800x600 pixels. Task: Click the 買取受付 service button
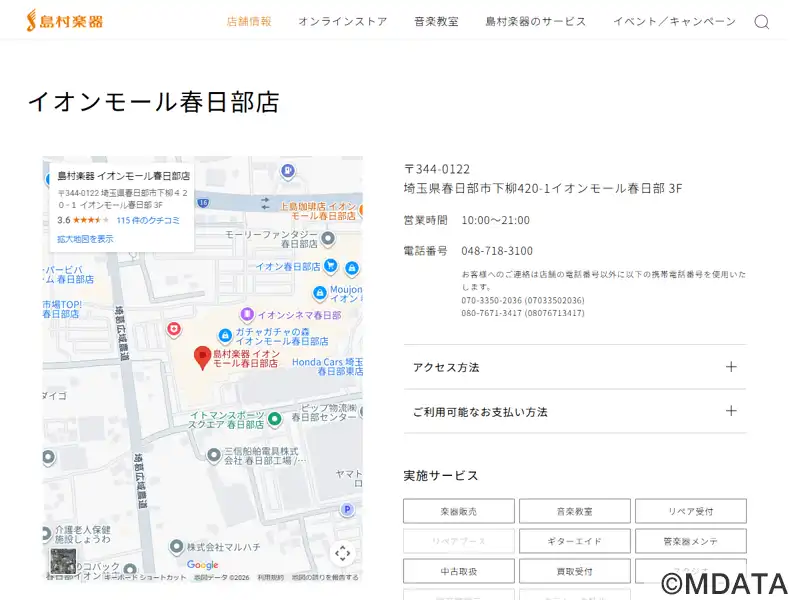[574, 571]
